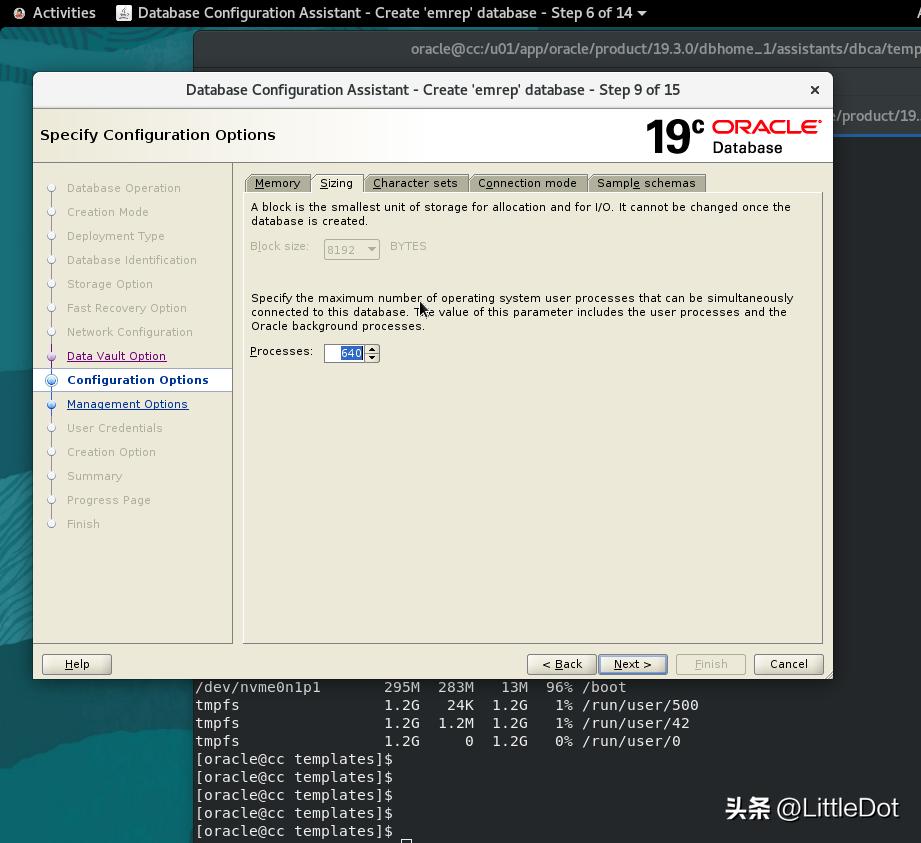This screenshot has width=921, height=843.
Task: Click the last terminal prompt line
Action: click(294, 831)
